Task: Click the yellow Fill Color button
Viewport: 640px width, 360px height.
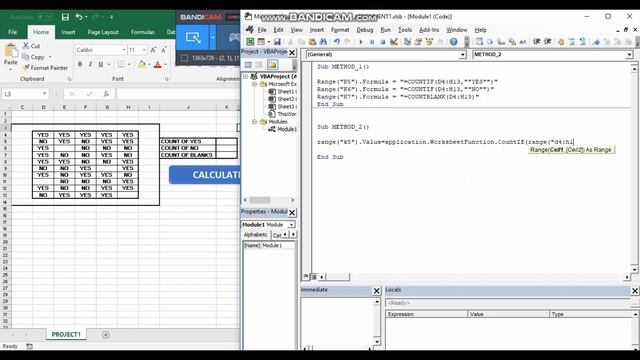Action: click(x=141, y=64)
